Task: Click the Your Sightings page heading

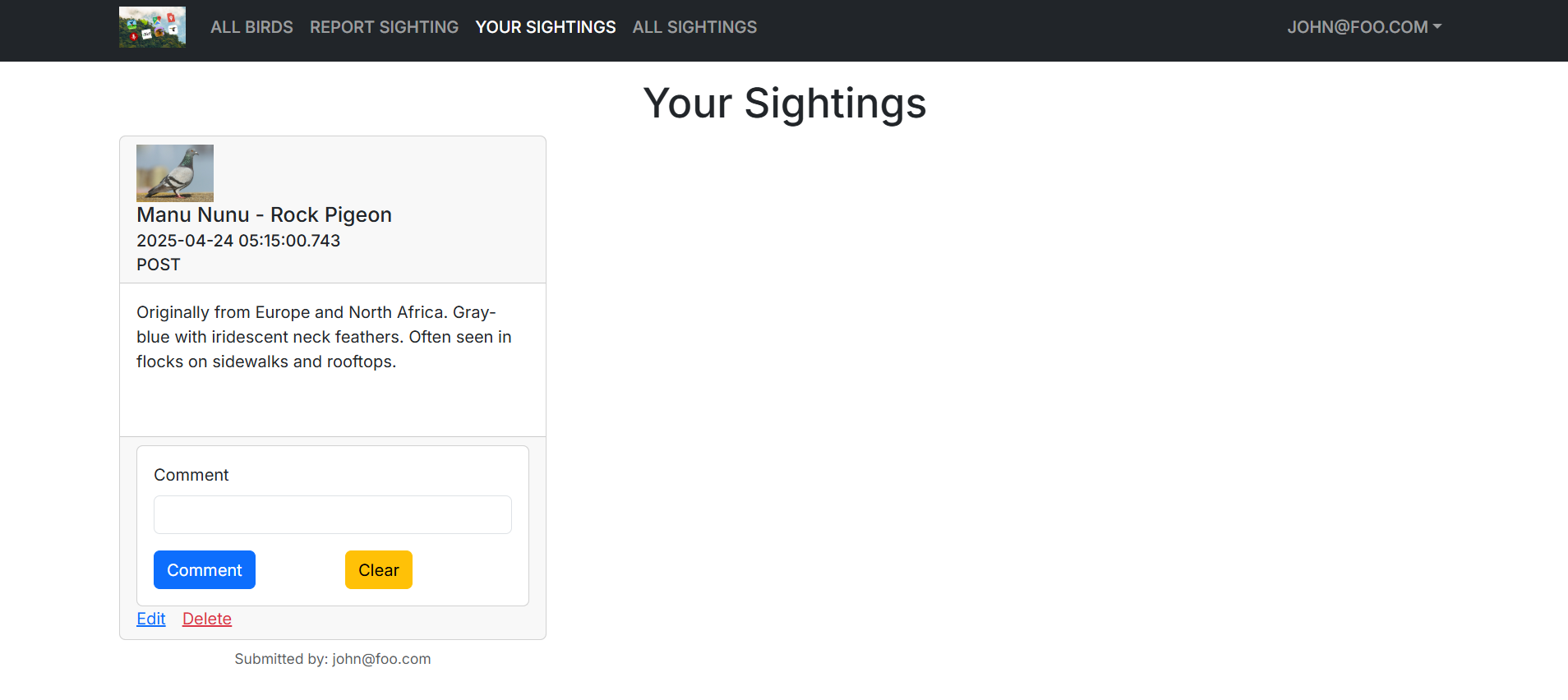Action: 784,104
